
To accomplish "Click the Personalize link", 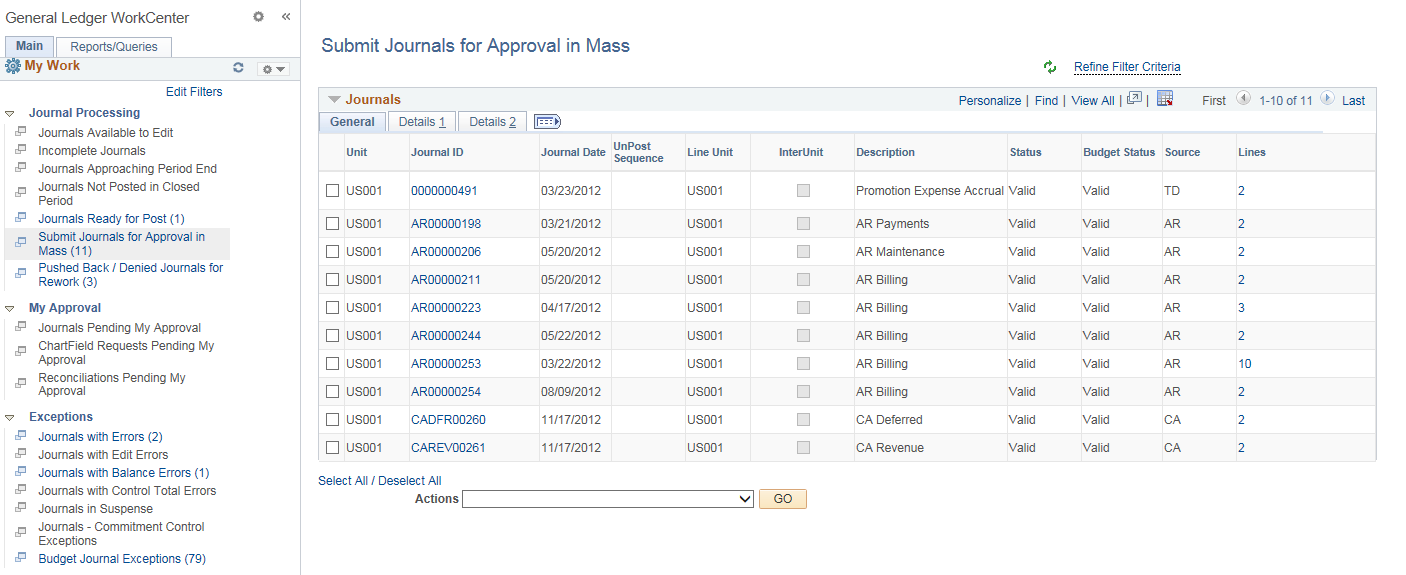I will pos(990,101).
